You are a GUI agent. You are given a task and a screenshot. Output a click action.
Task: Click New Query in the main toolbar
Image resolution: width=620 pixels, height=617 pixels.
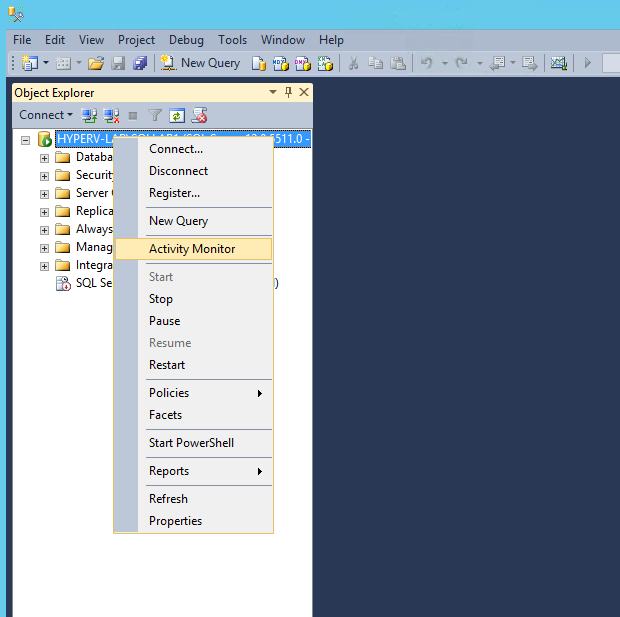(x=200, y=63)
